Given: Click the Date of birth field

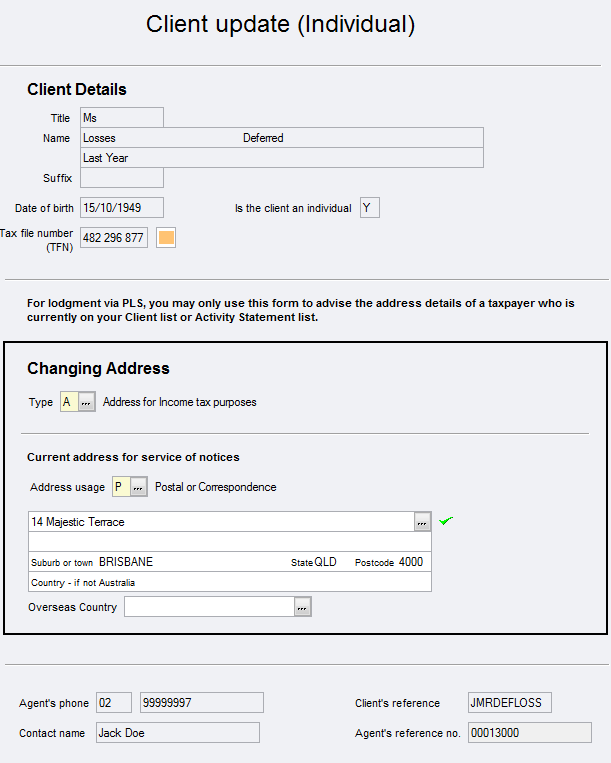Looking at the screenshot, I should 121,208.
